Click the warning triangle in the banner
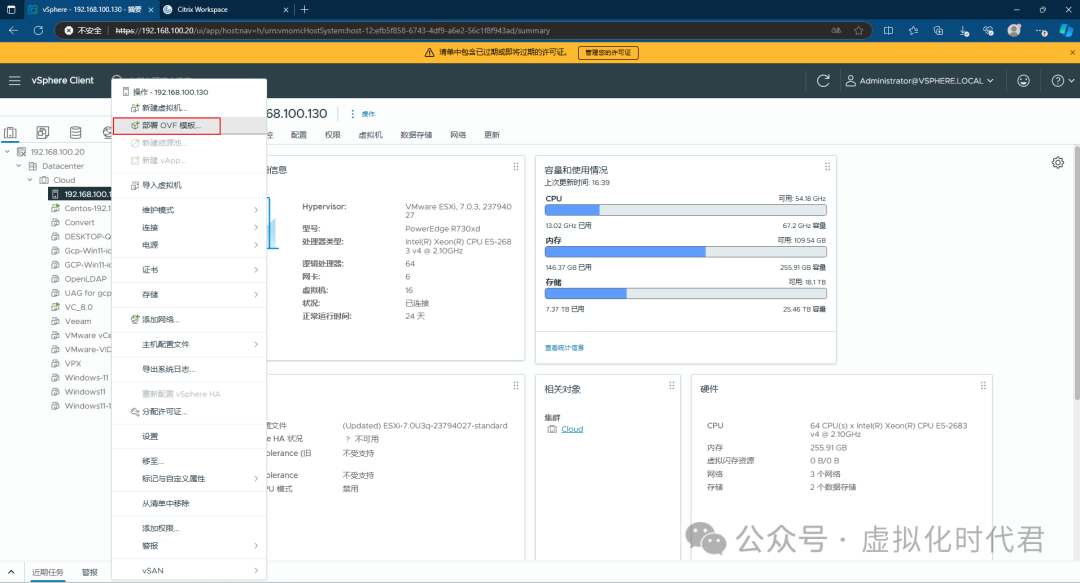Image resolution: width=1080 pixels, height=583 pixels. [430, 52]
